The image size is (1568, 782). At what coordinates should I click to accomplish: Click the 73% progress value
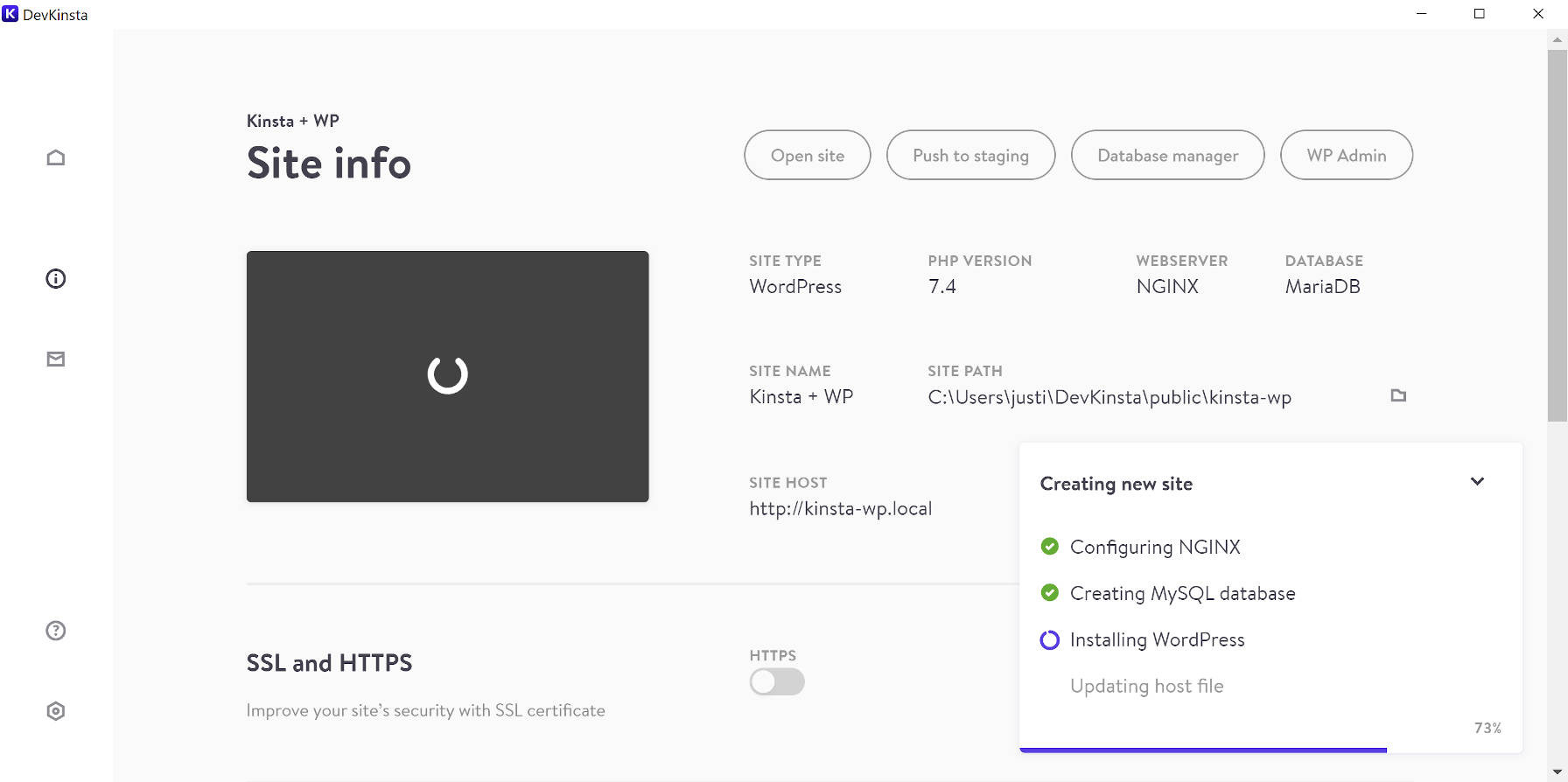tap(1487, 728)
